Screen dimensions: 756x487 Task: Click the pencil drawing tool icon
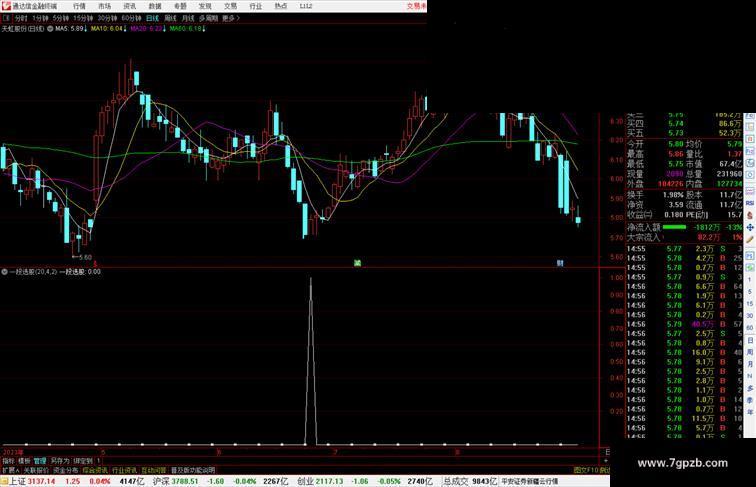(750, 240)
